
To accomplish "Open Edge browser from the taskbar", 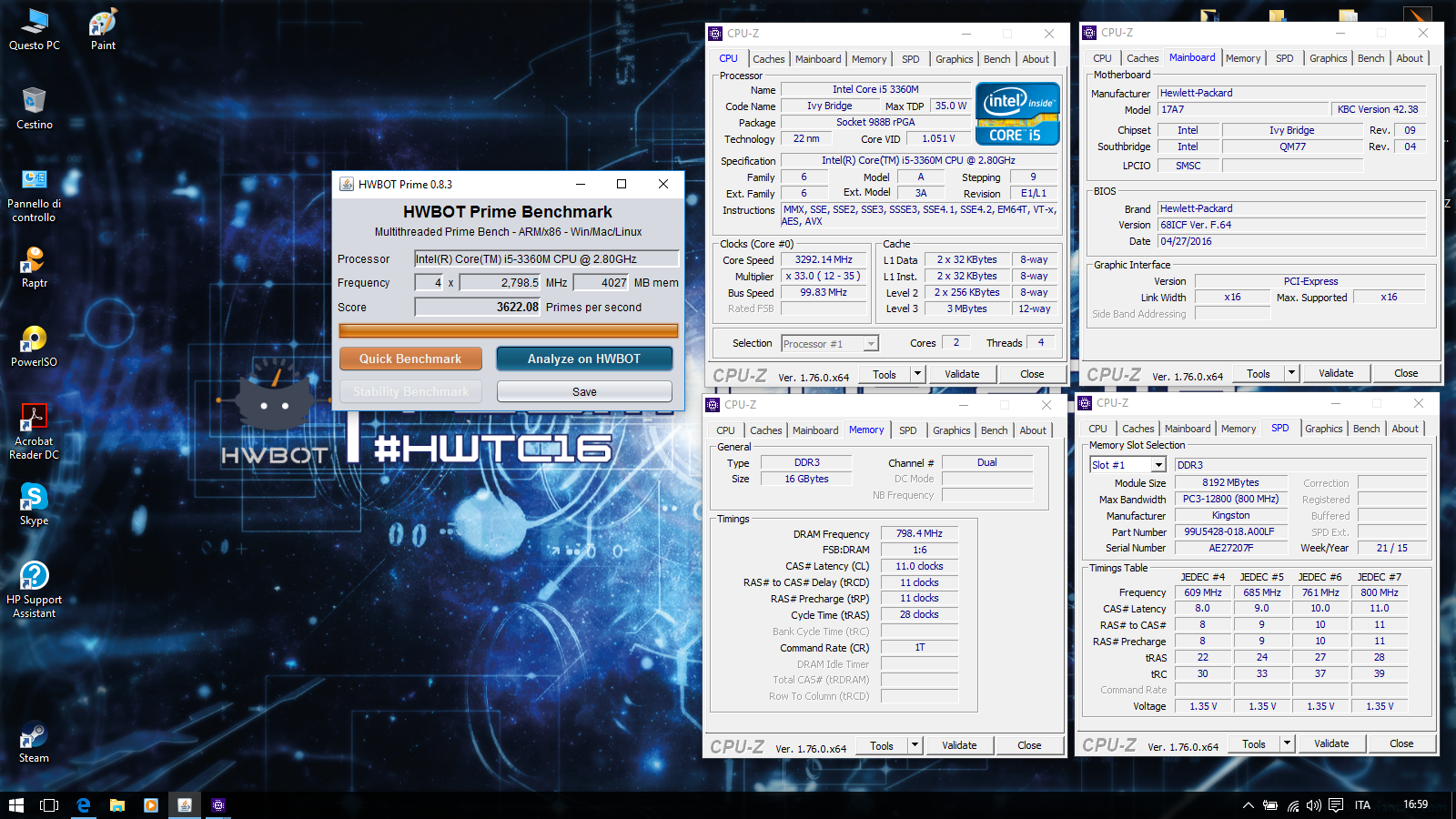I will (84, 805).
